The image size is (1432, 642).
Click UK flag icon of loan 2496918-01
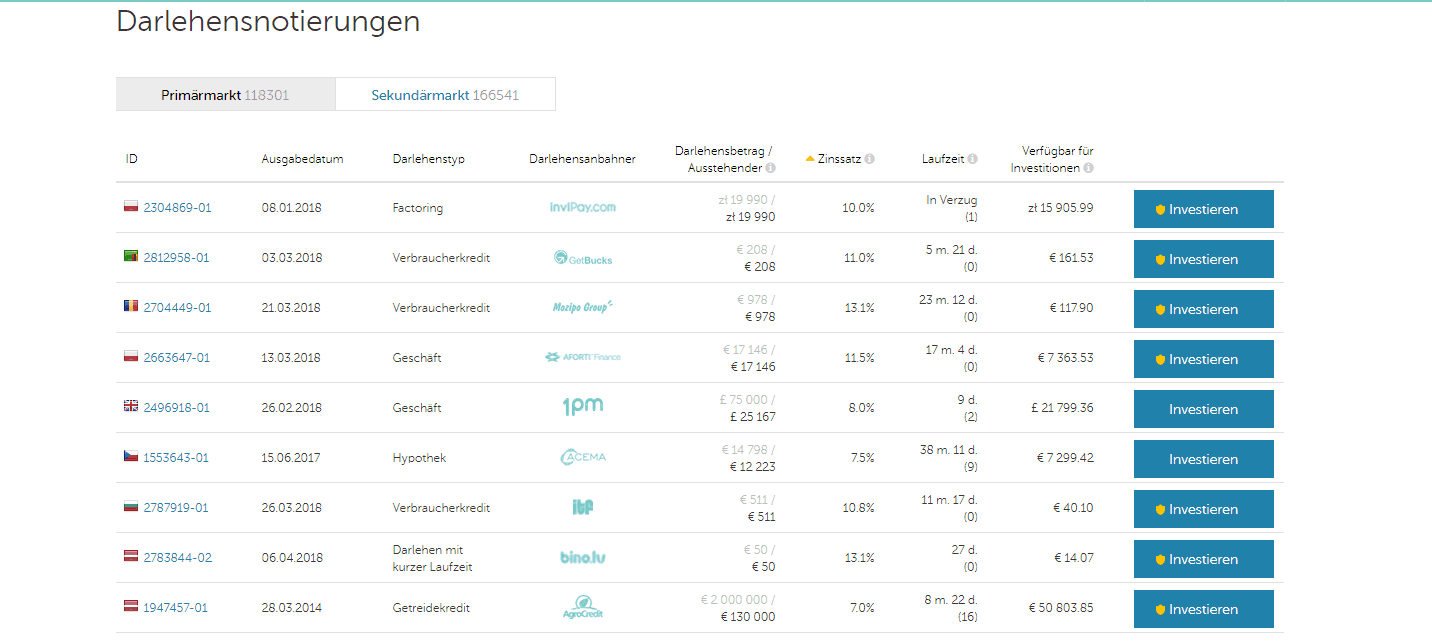click(130, 407)
